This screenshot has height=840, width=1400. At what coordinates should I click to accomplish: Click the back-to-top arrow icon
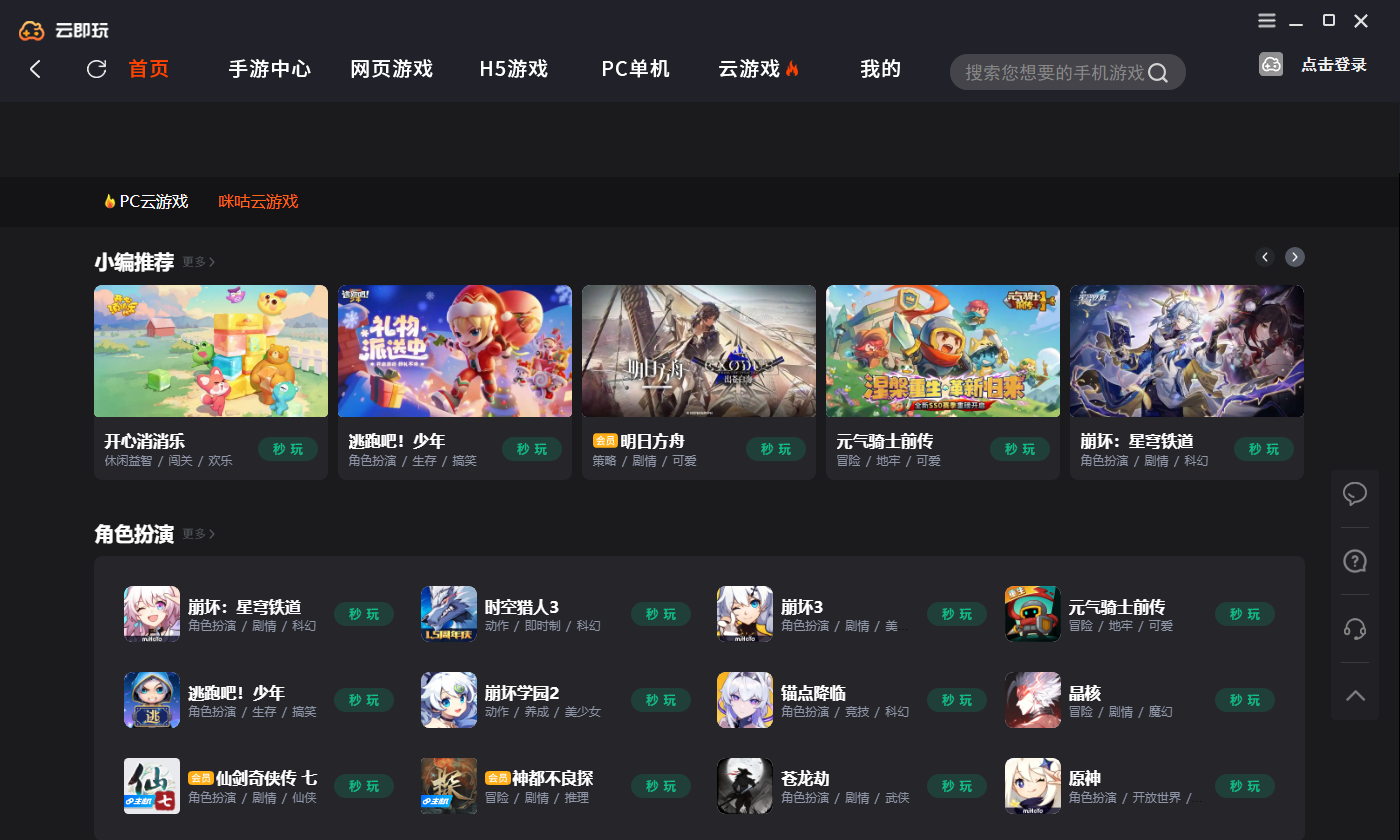[x=1355, y=696]
